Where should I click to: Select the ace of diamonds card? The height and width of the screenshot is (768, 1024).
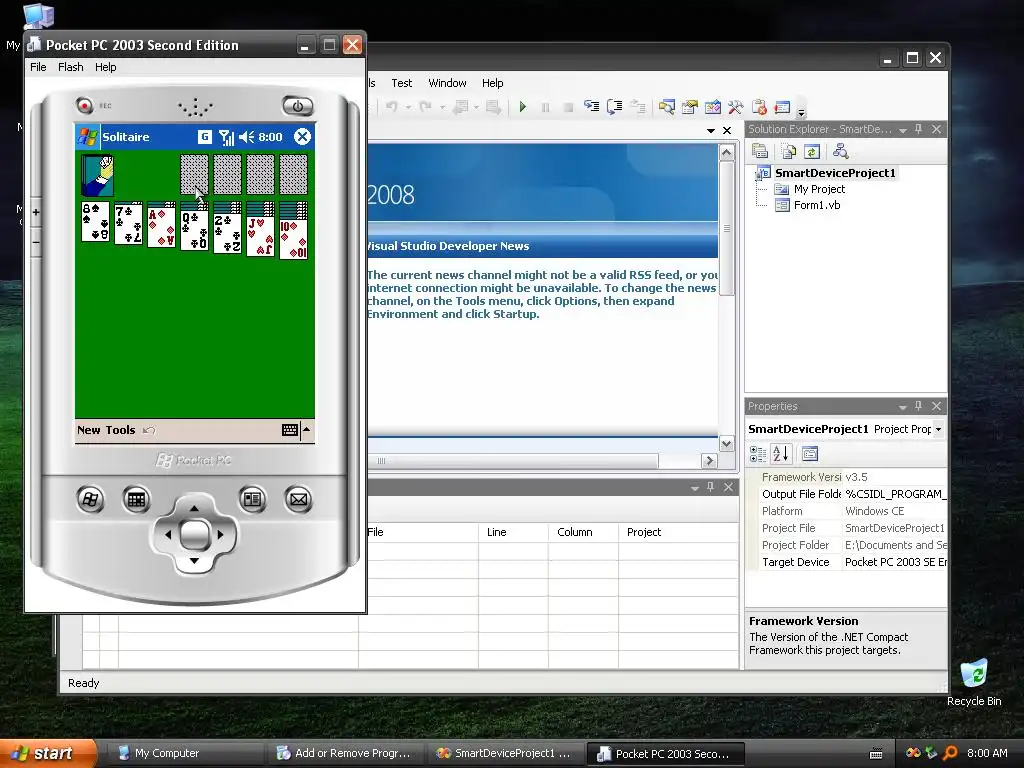161,227
